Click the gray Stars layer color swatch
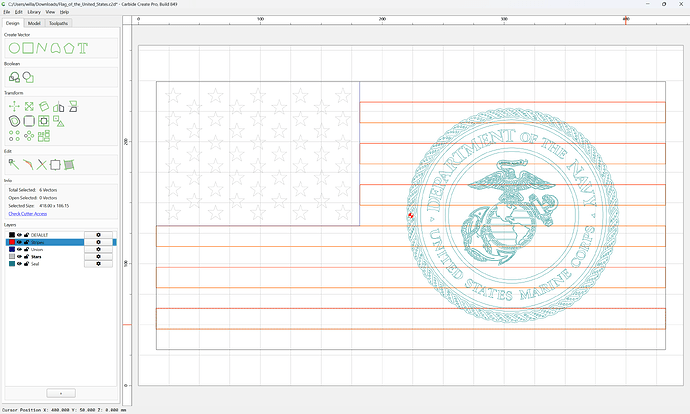Viewport: 690px width, 414px height. click(x=12, y=256)
